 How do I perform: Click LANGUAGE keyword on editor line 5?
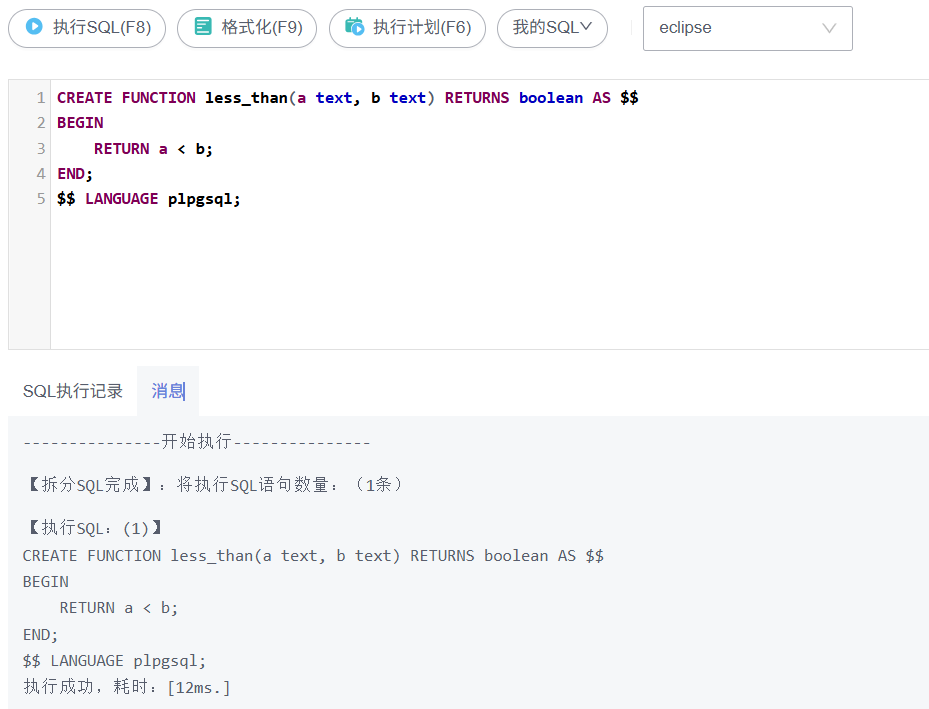click(x=121, y=198)
